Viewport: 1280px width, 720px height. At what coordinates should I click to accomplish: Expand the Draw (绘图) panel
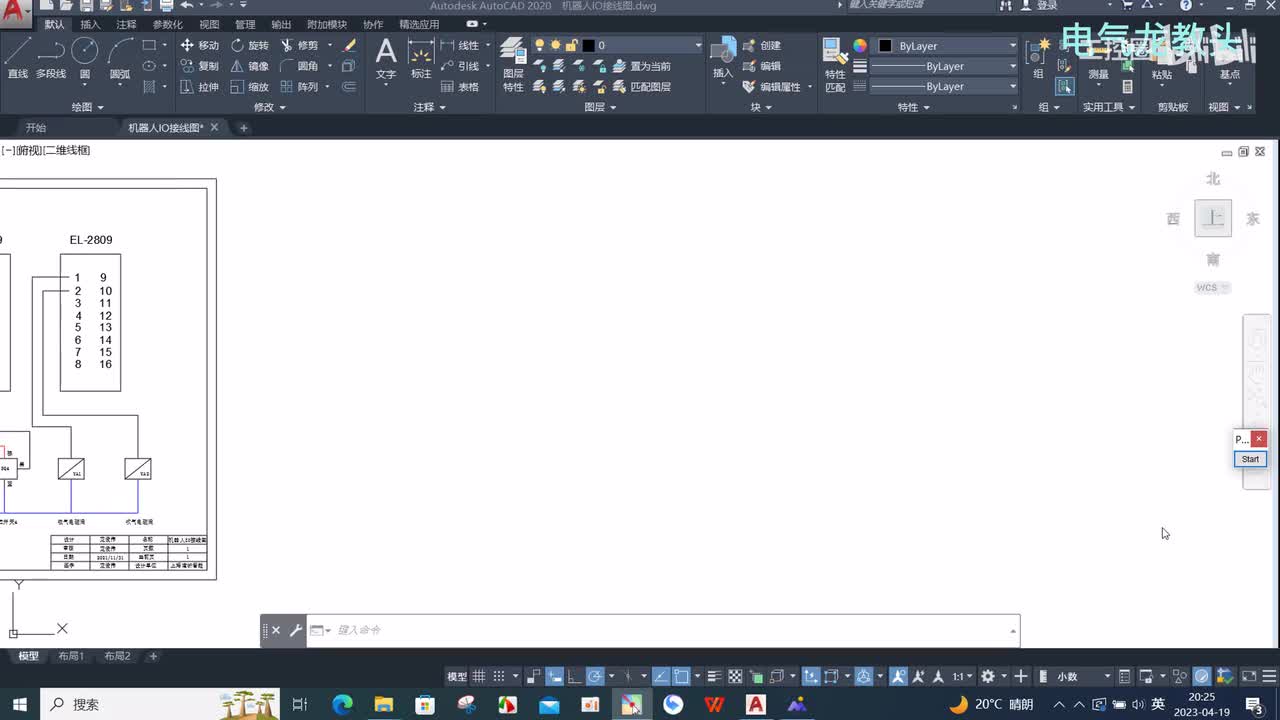tap(88, 107)
